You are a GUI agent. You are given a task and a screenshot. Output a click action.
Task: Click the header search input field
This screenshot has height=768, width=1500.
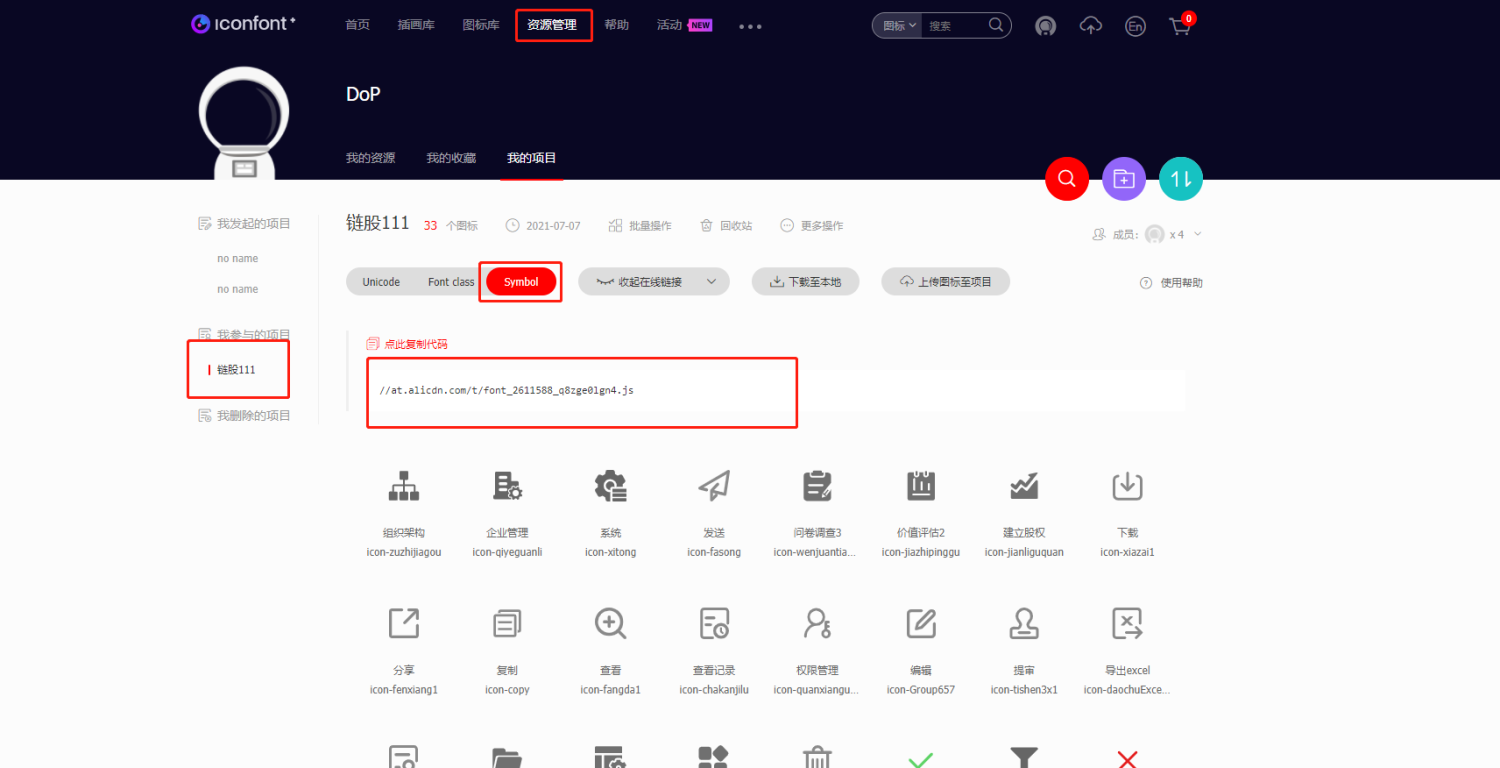tap(955, 26)
